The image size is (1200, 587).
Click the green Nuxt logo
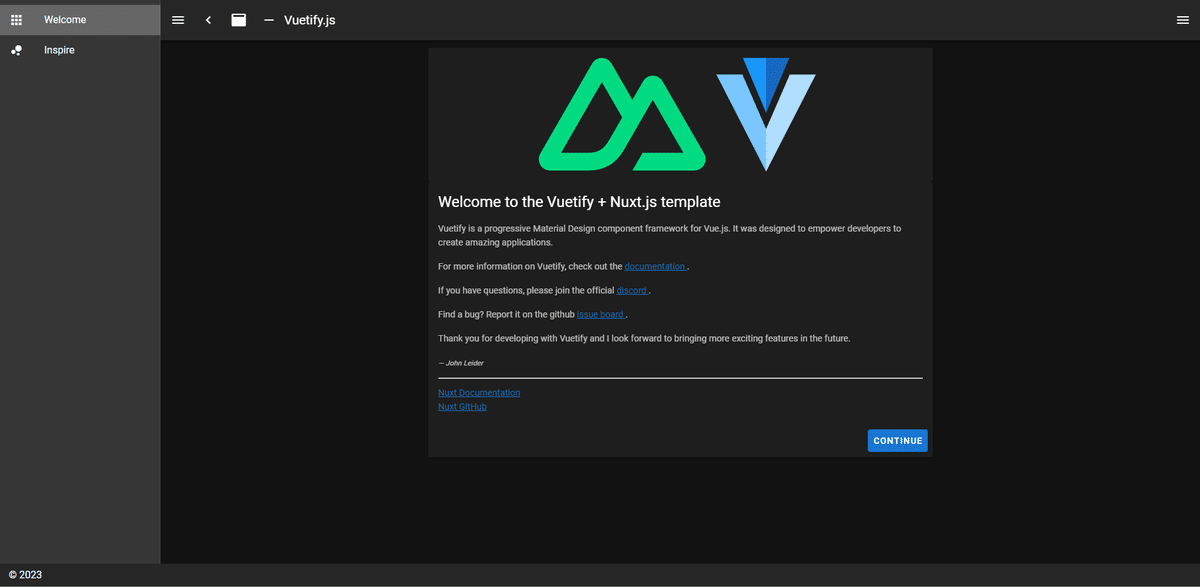pos(622,114)
